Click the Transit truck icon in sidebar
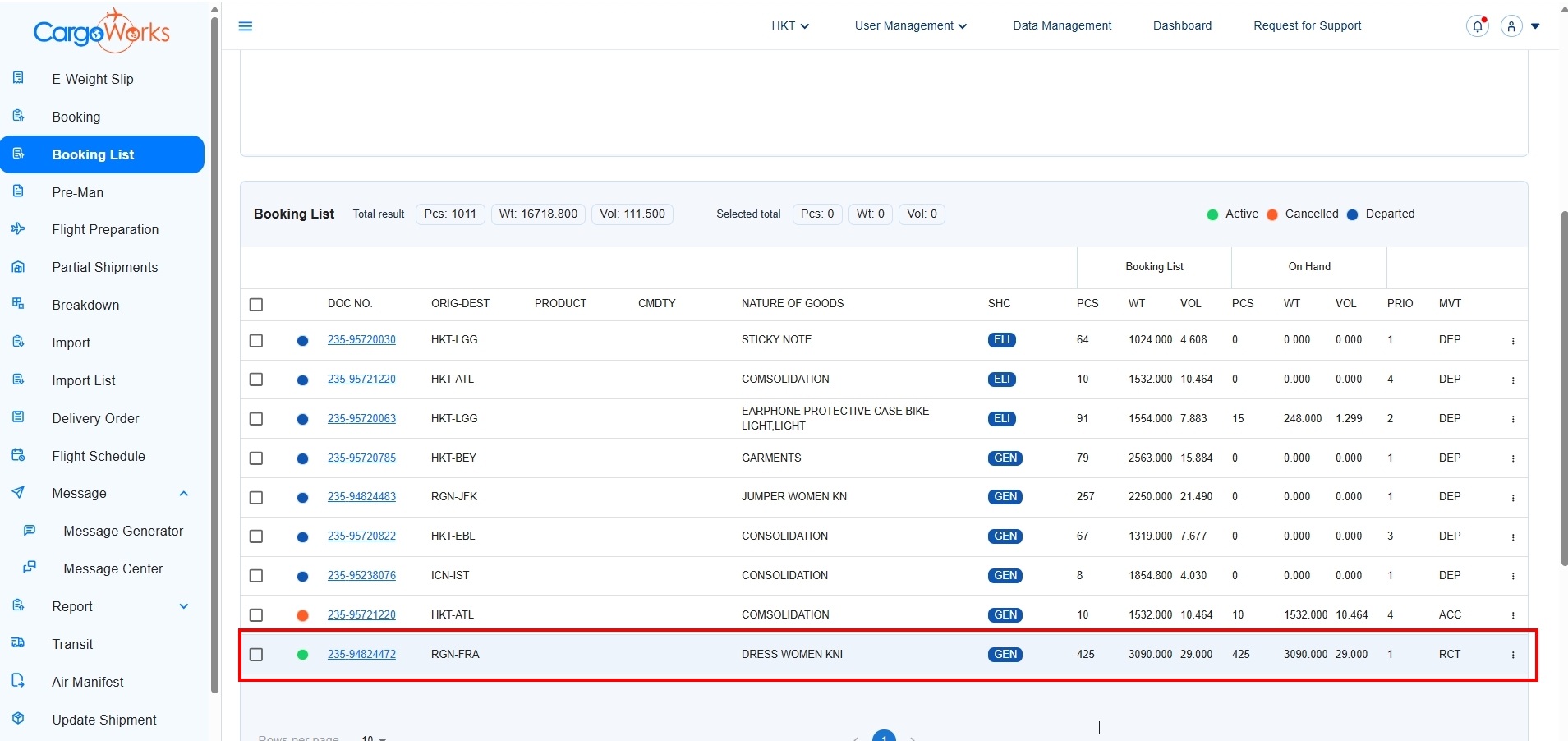1568x741 pixels. pyautogui.click(x=18, y=643)
